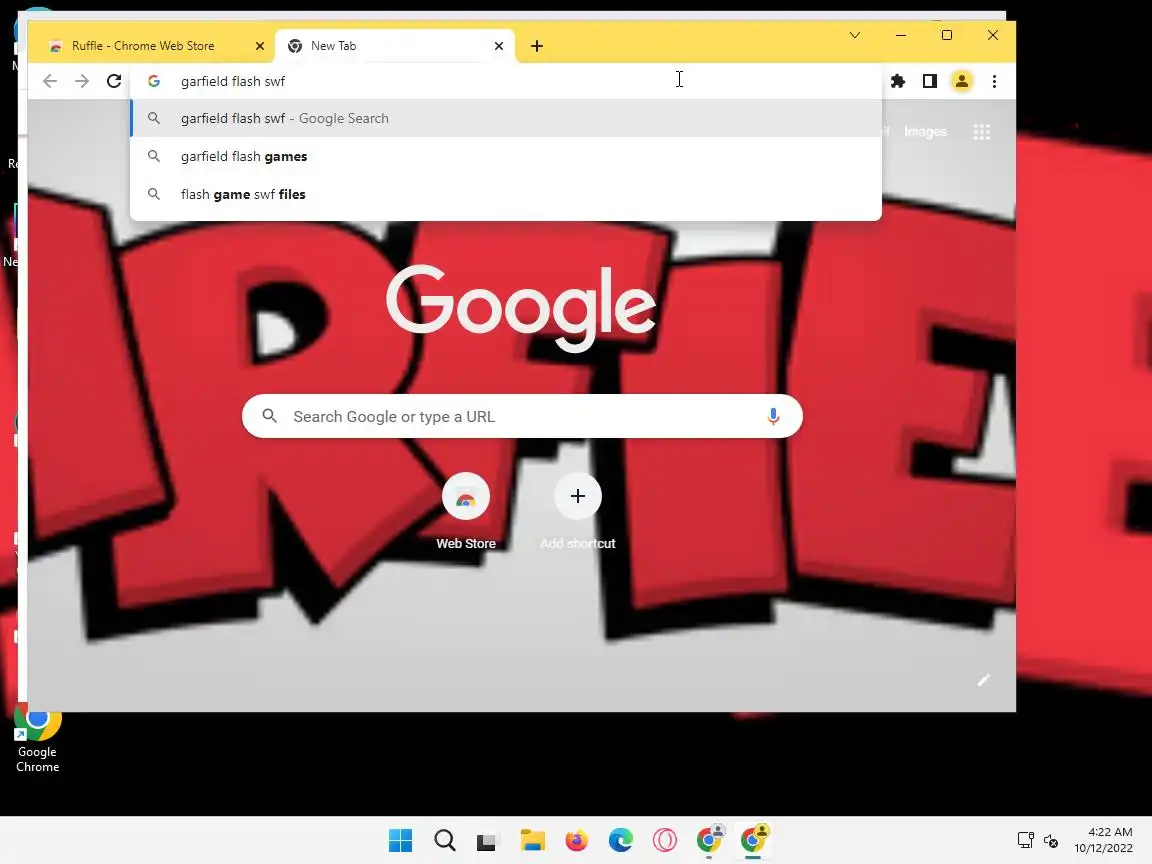This screenshot has height=864, width=1152.
Task: Close the New Tab tab
Action: pos(499,46)
